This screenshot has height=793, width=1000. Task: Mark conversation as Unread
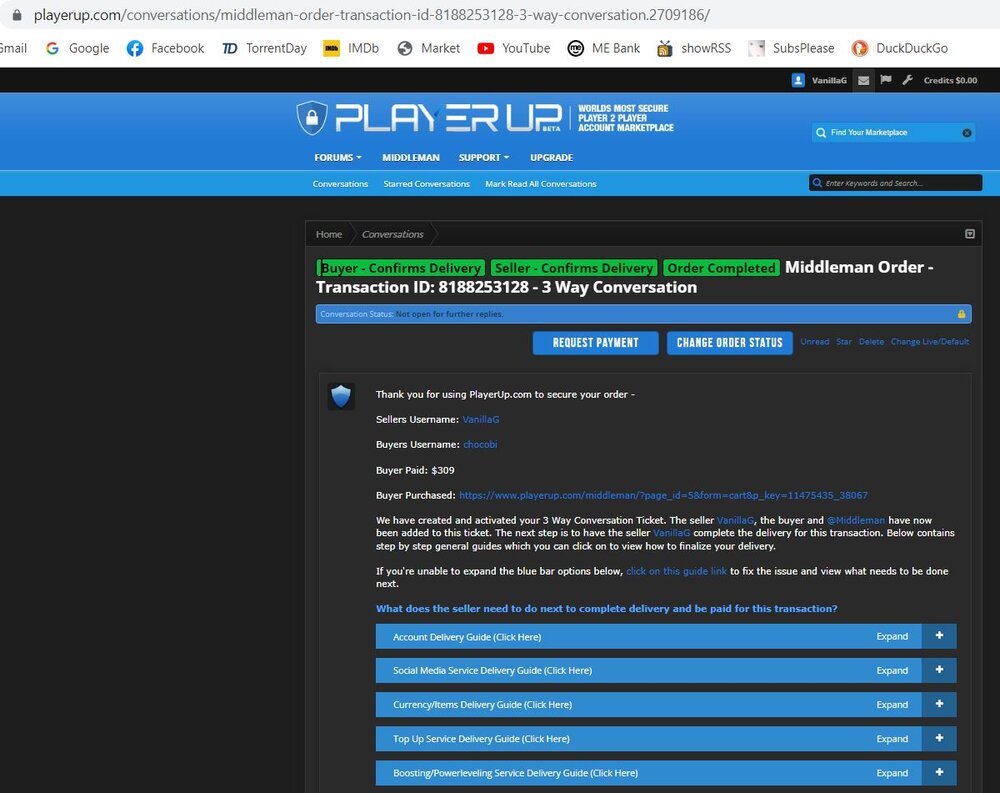coord(814,342)
